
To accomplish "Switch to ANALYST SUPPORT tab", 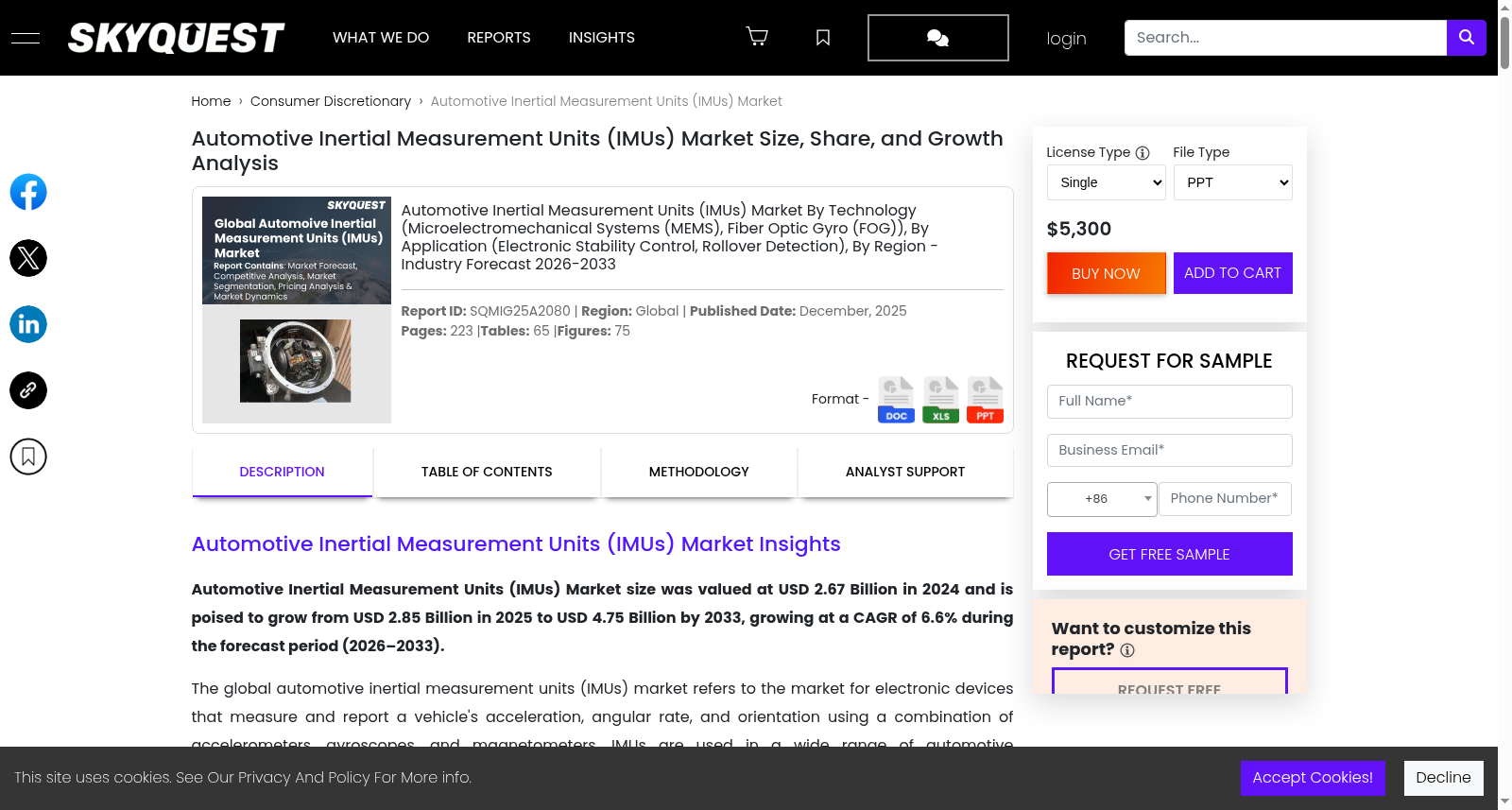I will tap(905, 472).
